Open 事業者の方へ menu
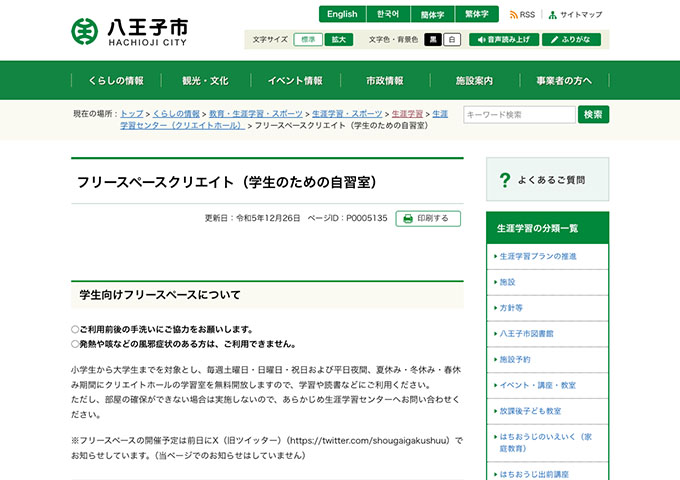The image size is (680, 480). click(564, 81)
